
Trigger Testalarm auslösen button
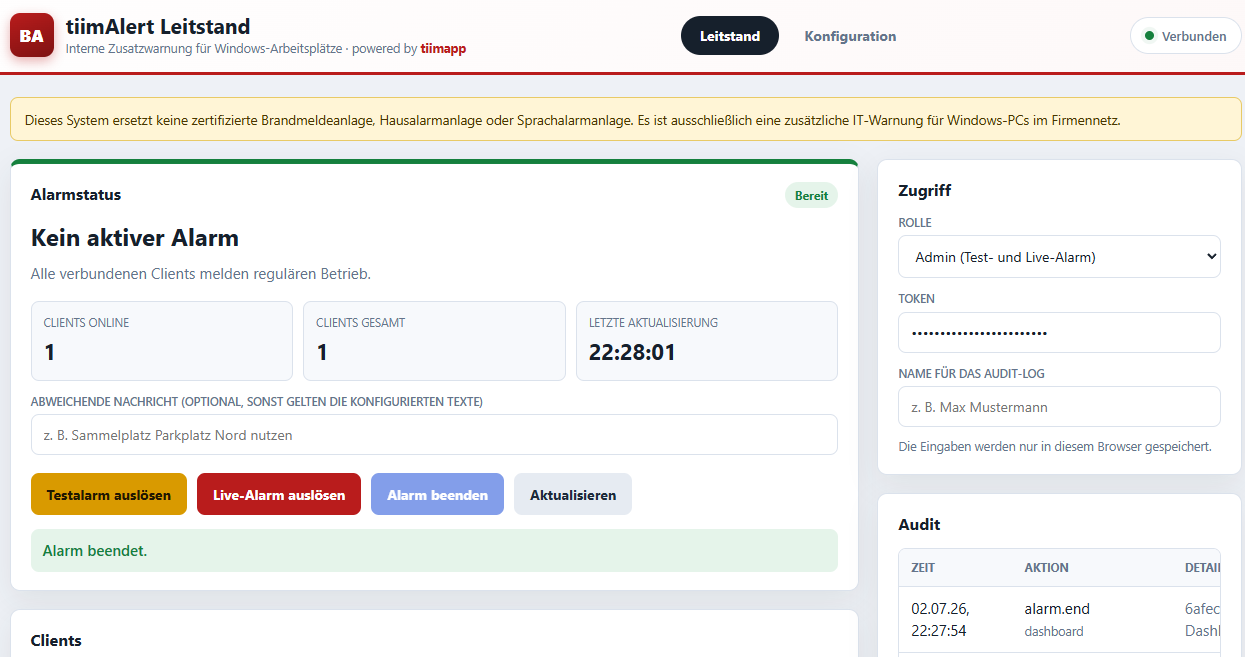[109, 494]
